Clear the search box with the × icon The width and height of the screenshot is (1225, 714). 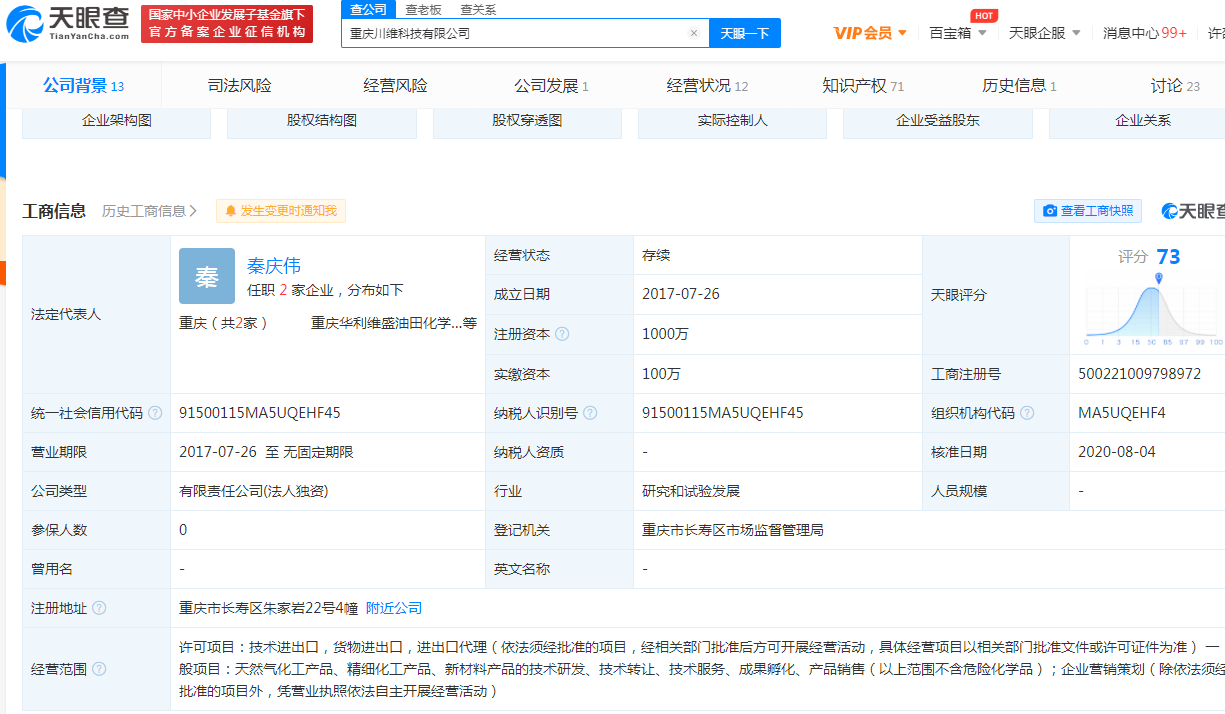tap(694, 33)
